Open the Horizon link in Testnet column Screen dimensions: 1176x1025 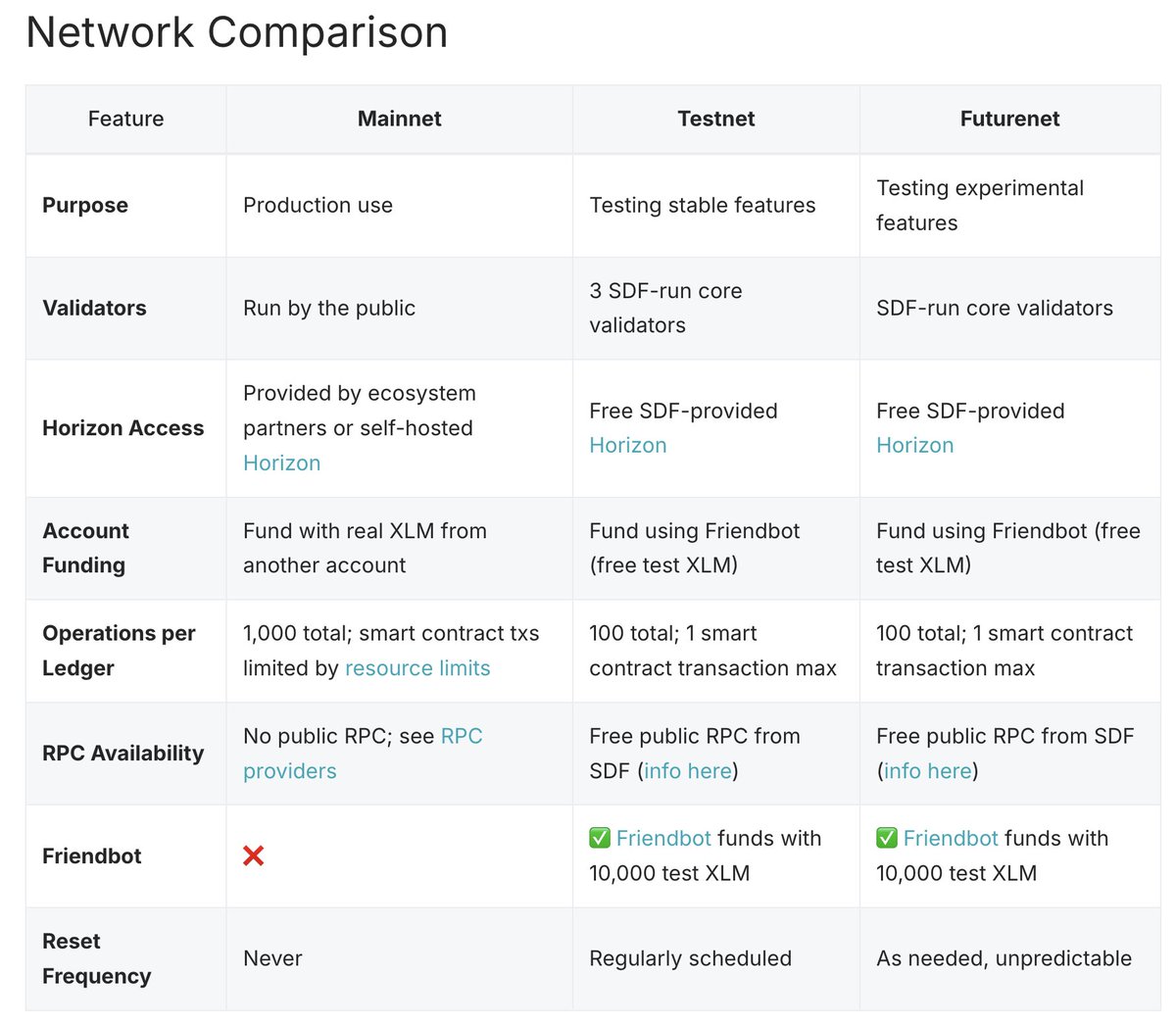click(x=628, y=445)
